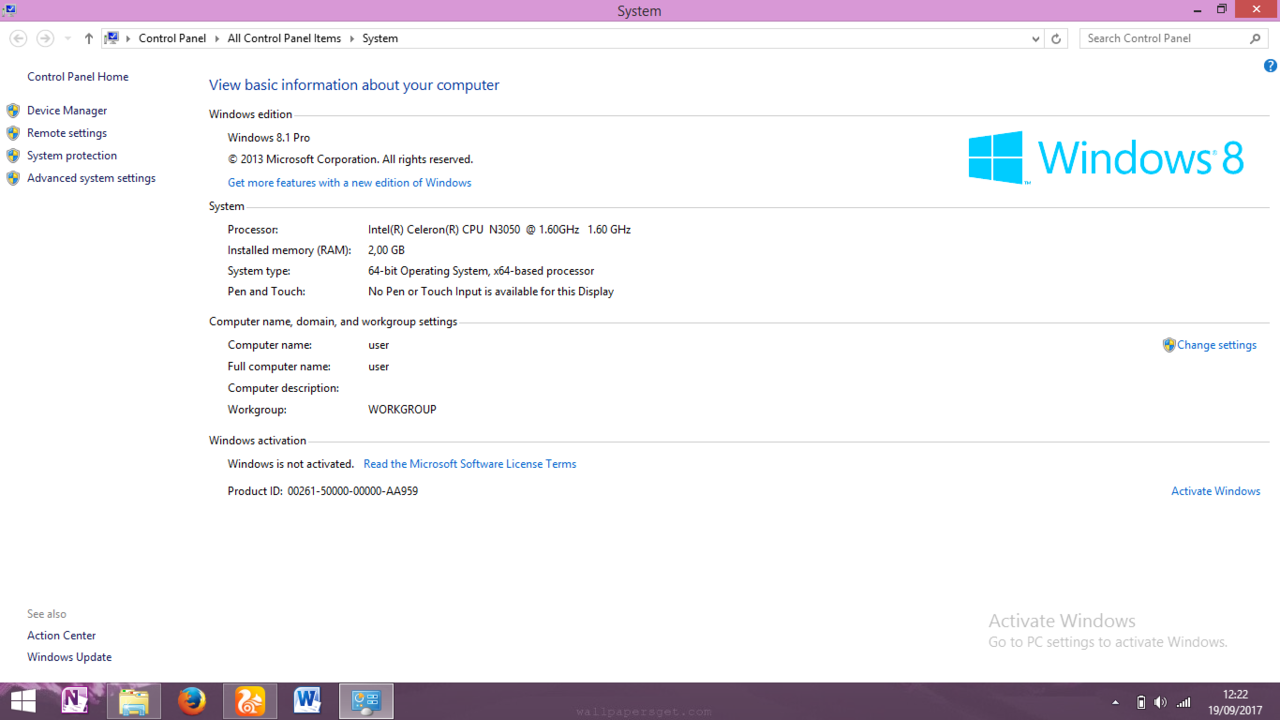Click the search magnifier icon
The image size is (1280, 720).
1256,38
